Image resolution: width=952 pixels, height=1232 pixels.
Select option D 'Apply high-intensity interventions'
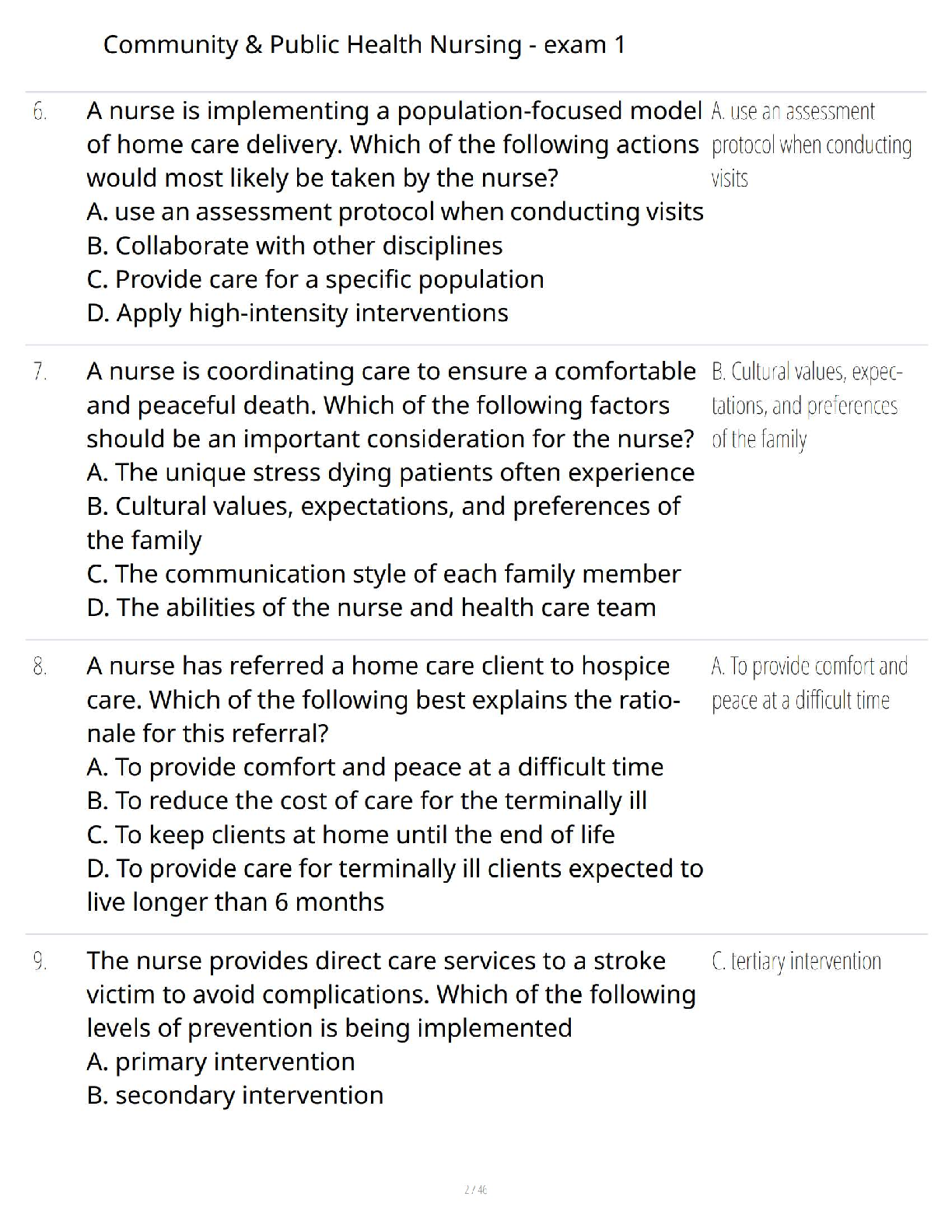(297, 313)
